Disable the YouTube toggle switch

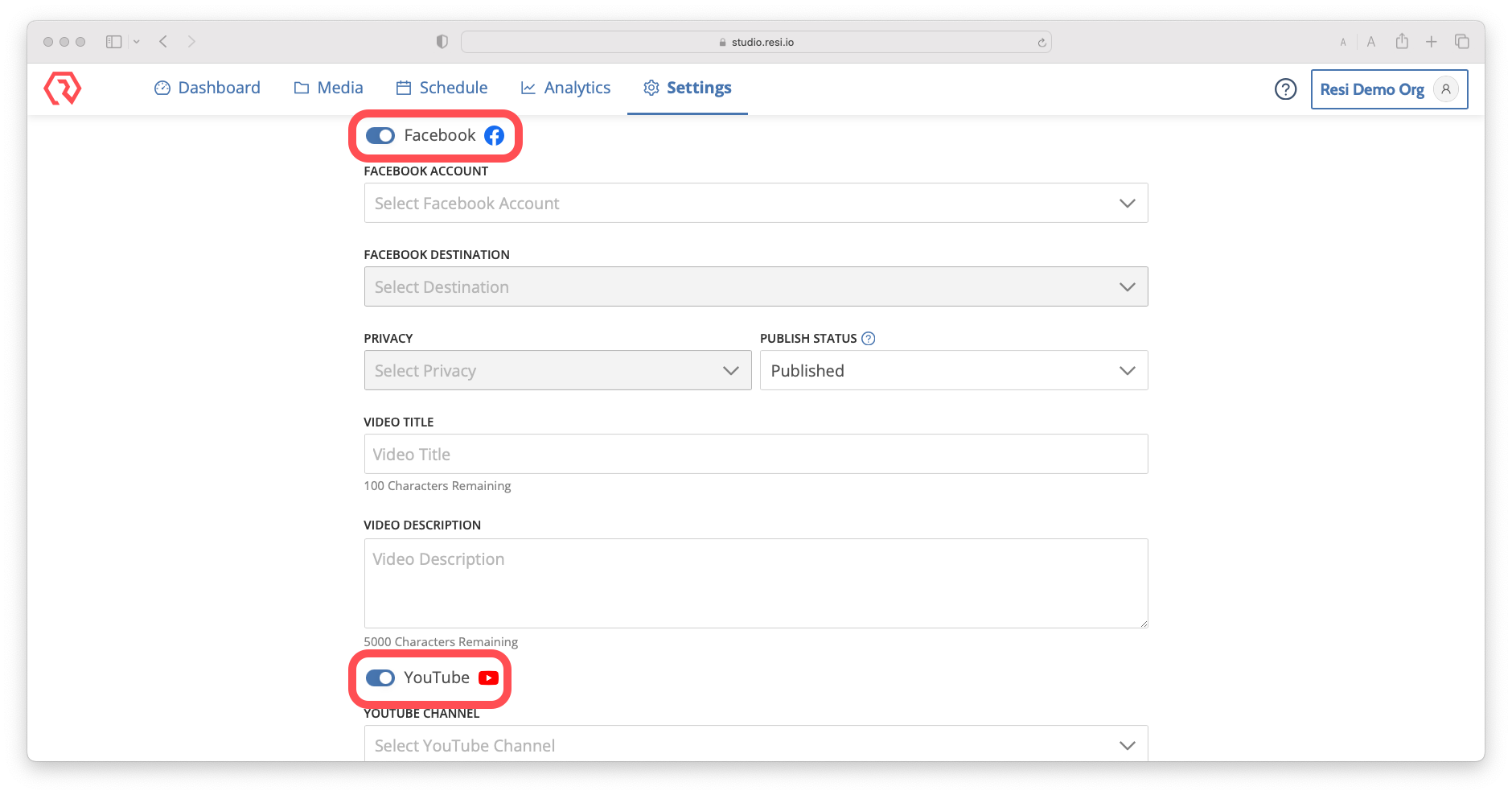380,678
